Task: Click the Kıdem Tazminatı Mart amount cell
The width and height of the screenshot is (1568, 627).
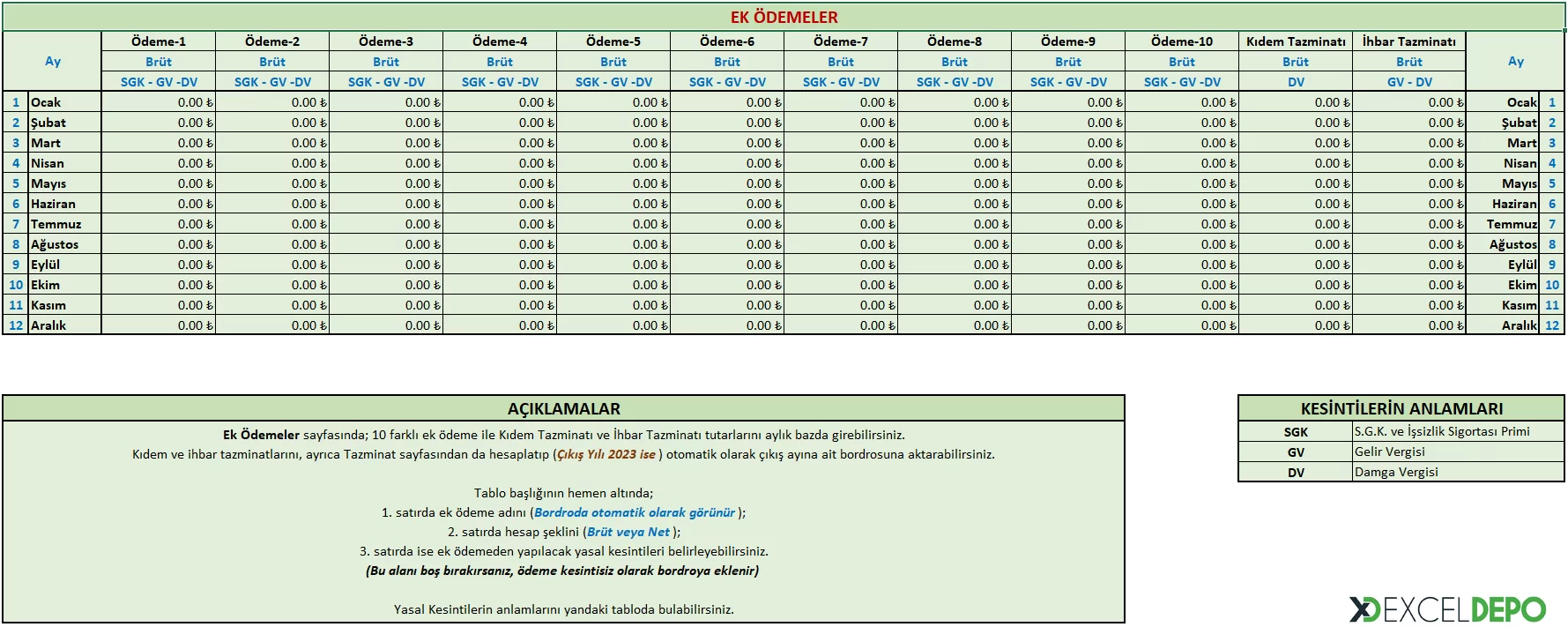Action: click(x=1296, y=143)
